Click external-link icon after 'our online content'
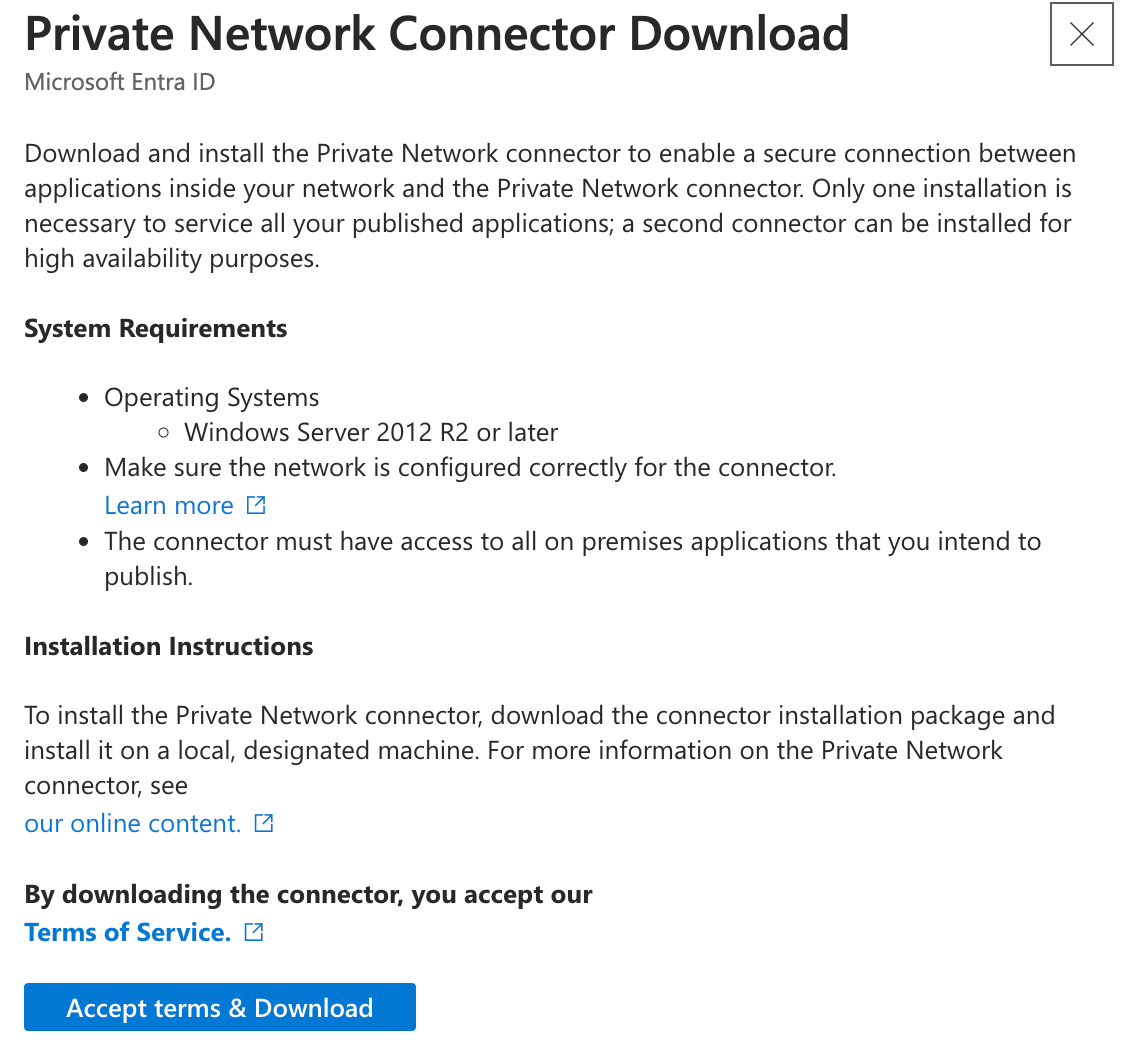 coord(264,823)
